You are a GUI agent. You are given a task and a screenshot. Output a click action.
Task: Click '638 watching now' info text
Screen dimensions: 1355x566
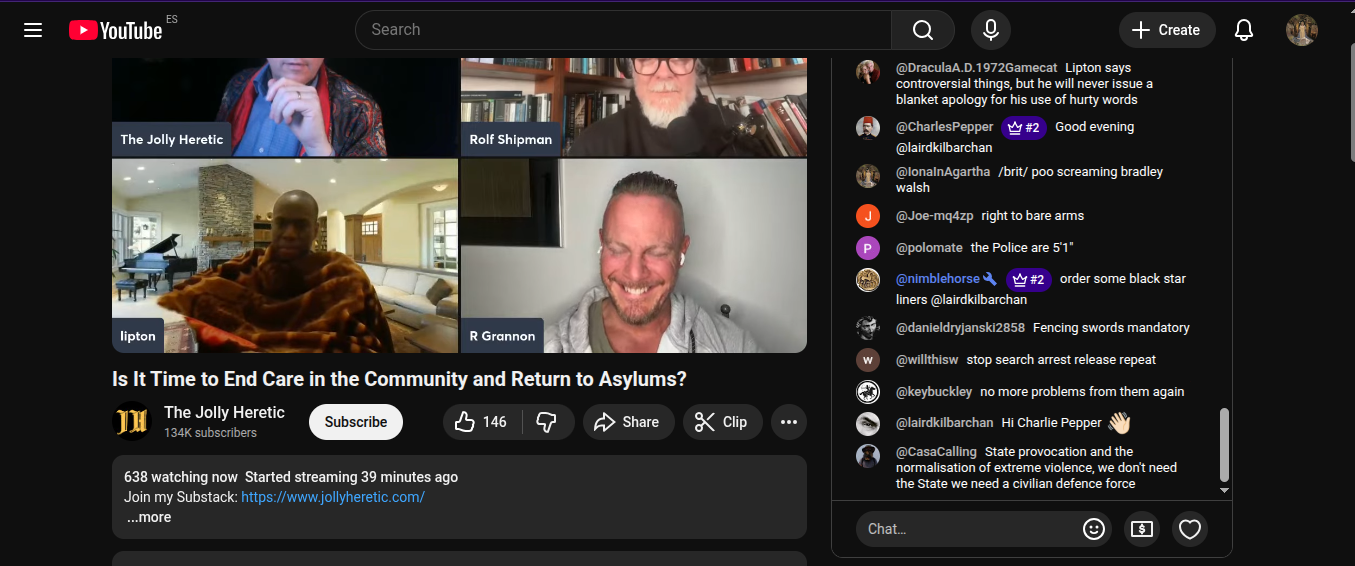pos(181,477)
